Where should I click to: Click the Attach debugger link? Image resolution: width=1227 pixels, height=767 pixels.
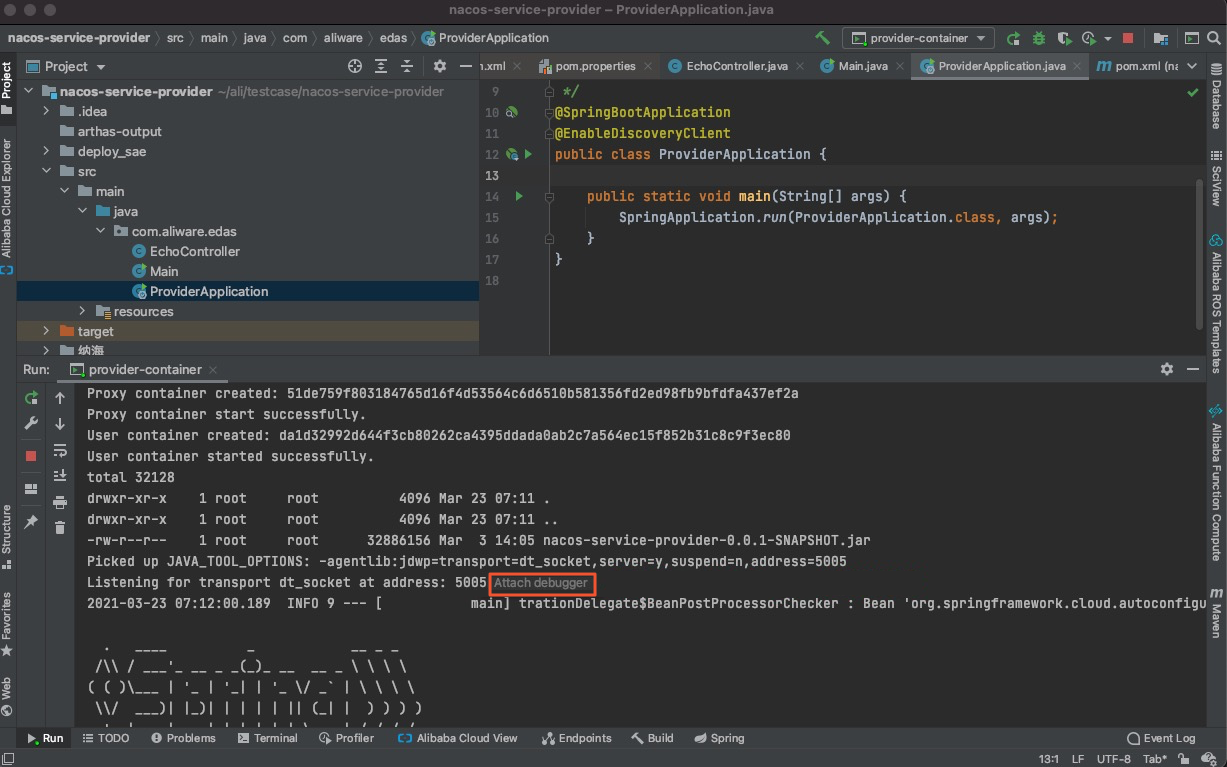tap(542, 583)
